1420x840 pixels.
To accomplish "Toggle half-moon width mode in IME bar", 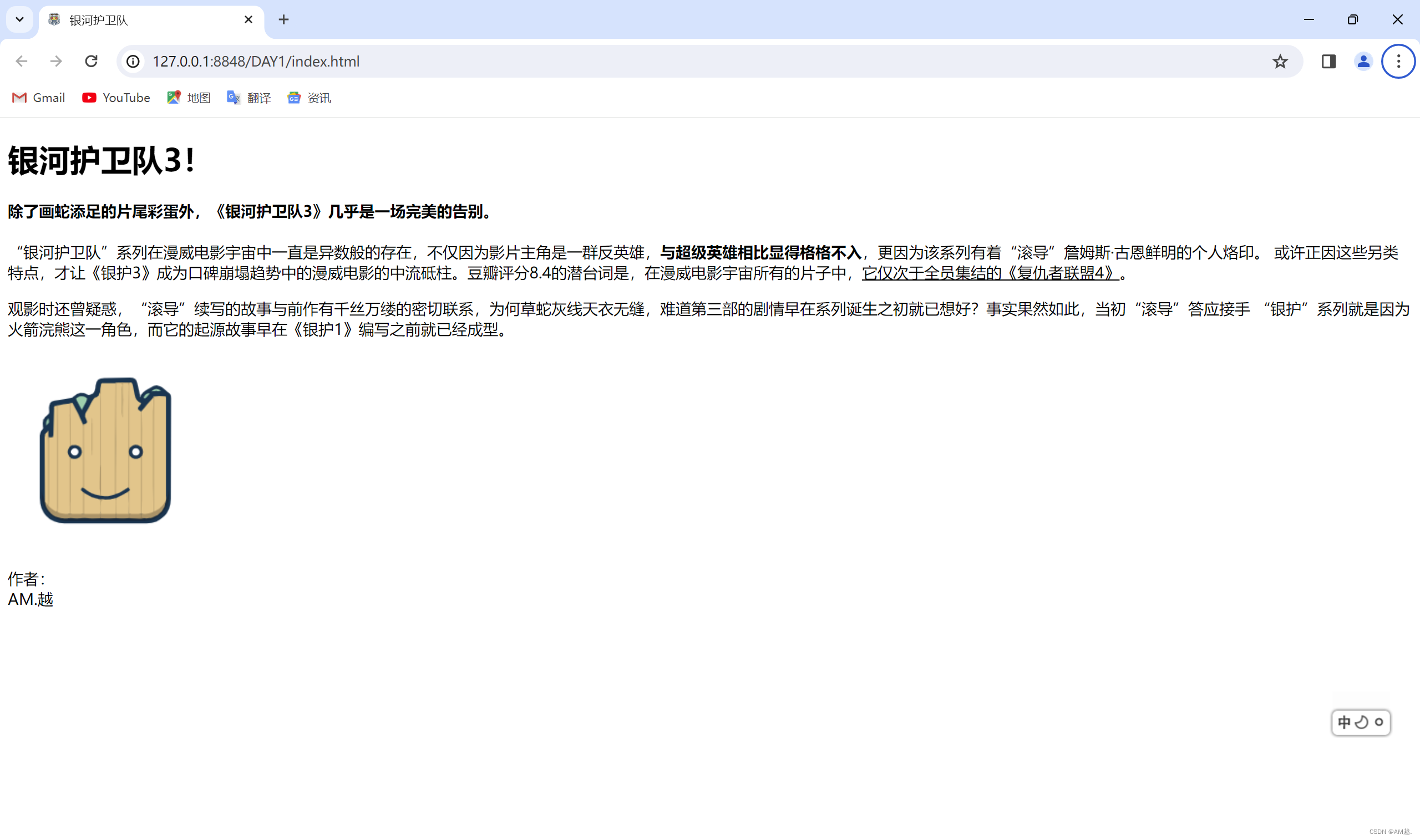I will tap(1361, 722).
